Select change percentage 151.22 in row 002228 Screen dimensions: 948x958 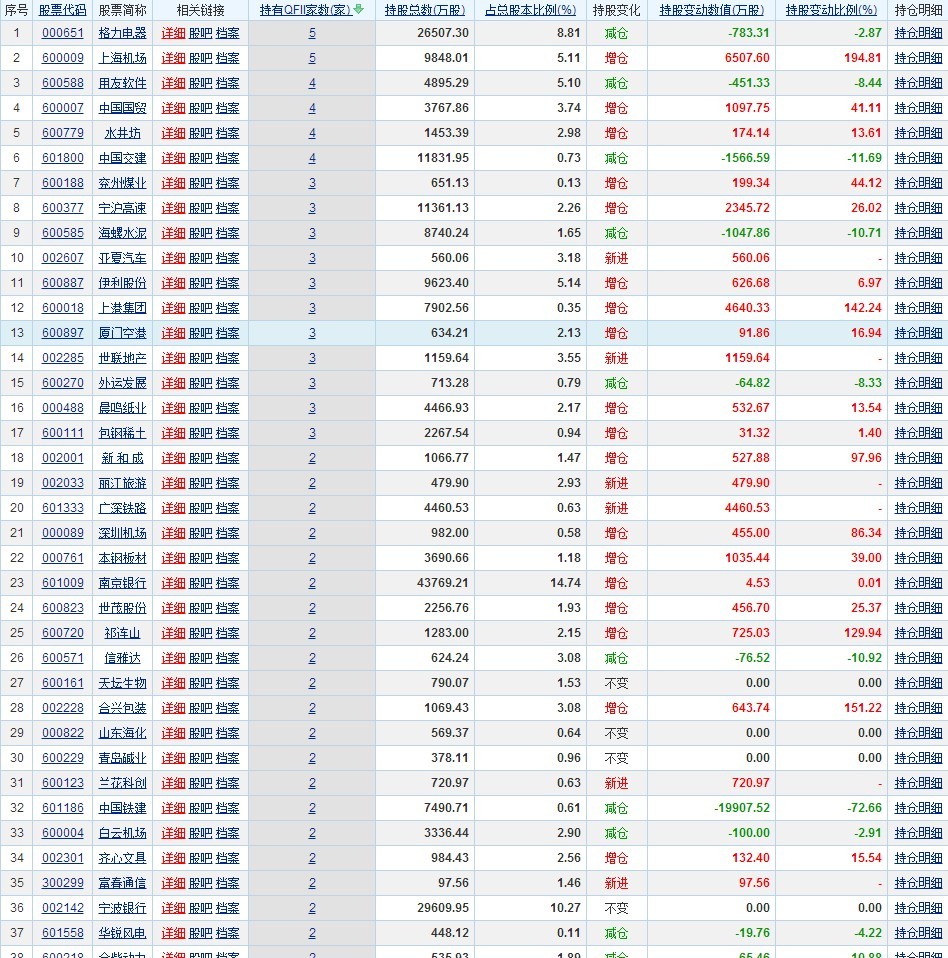coord(862,708)
